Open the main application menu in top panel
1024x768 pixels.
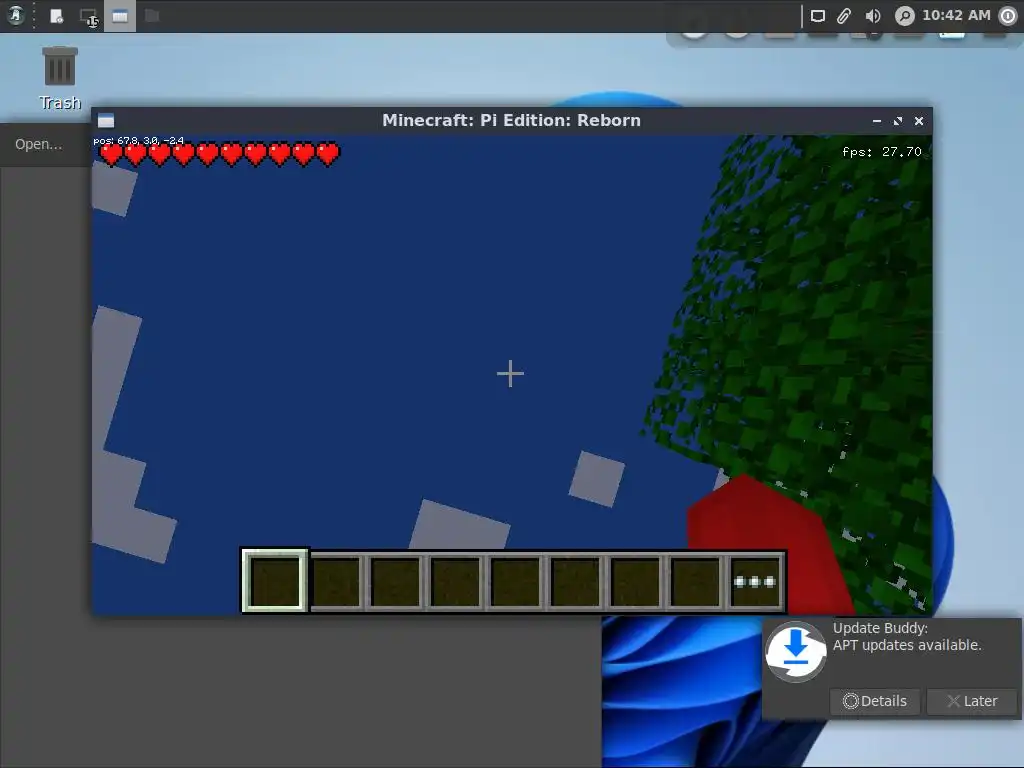pos(15,15)
